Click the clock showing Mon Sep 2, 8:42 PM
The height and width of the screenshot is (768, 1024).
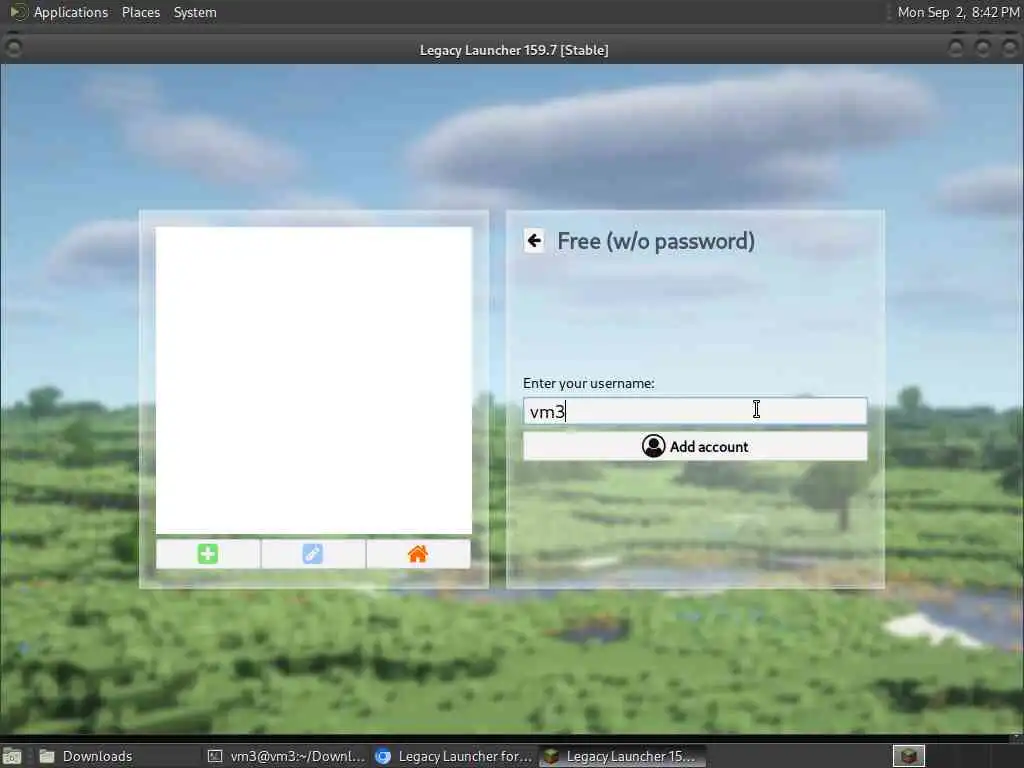pyautogui.click(x=958, y=12)
